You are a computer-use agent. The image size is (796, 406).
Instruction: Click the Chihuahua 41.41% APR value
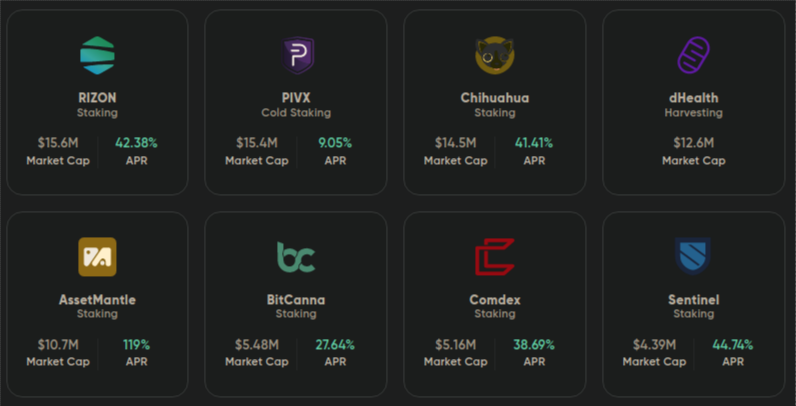tap(534, 143)
